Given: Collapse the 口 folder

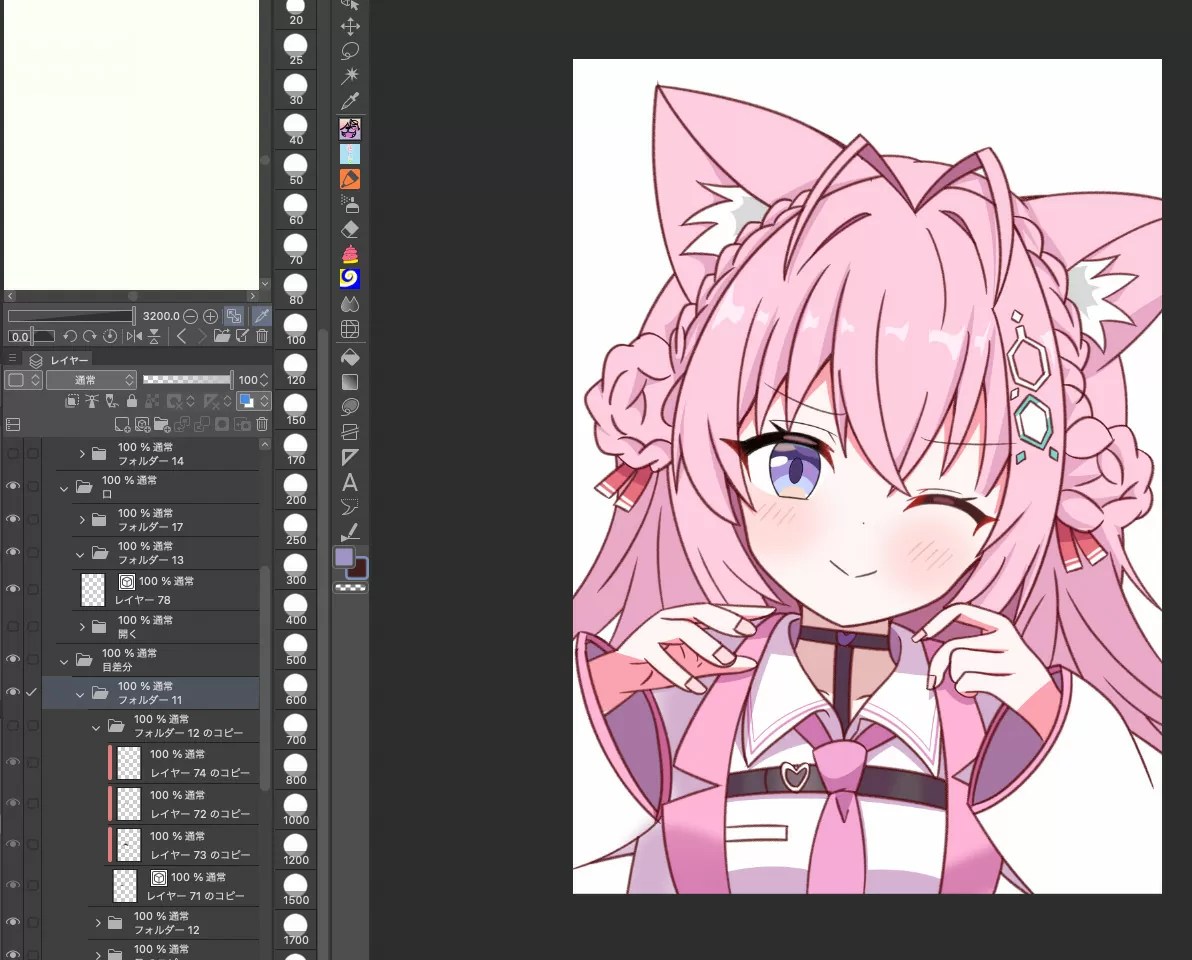Looking at the screenshot, I should coord(65,488).
